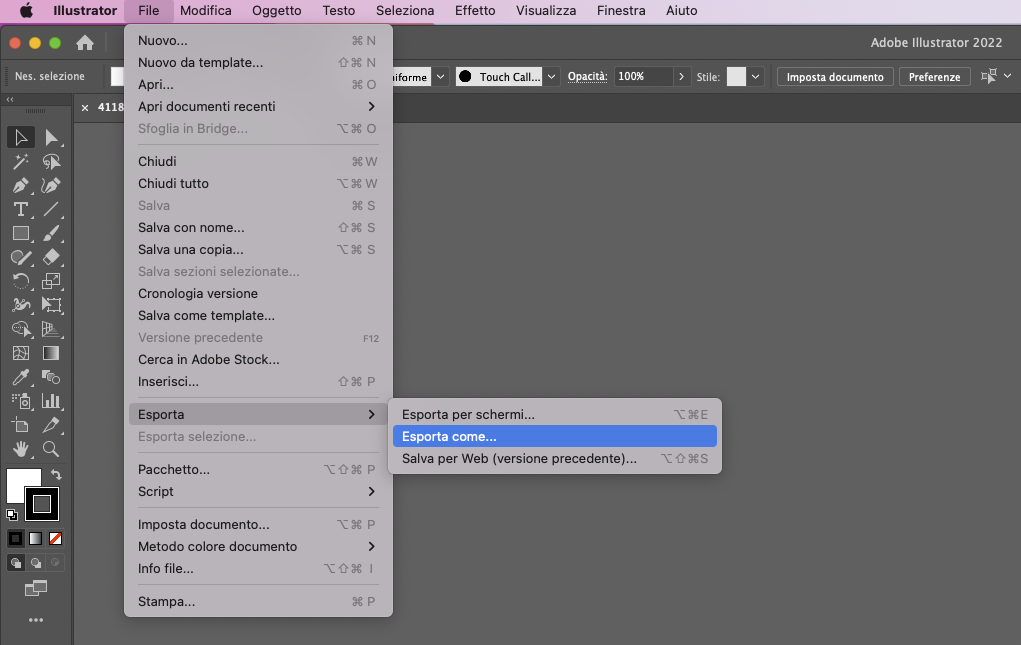The height and width of the screenshot is (645, 1021).
Task: Grab the Hand tool
Action: tap(20, 449)
